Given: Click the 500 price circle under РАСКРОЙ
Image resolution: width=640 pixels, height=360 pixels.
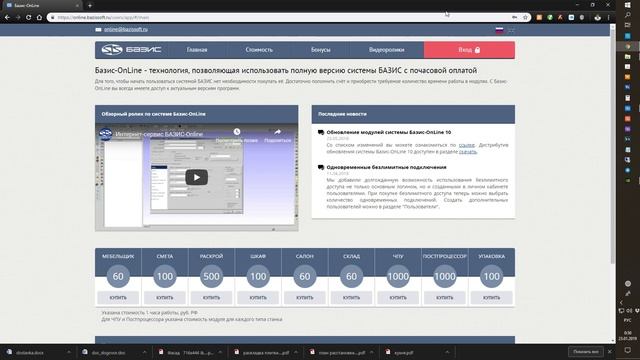Looking at the screenshot, I should pos(211,276).
